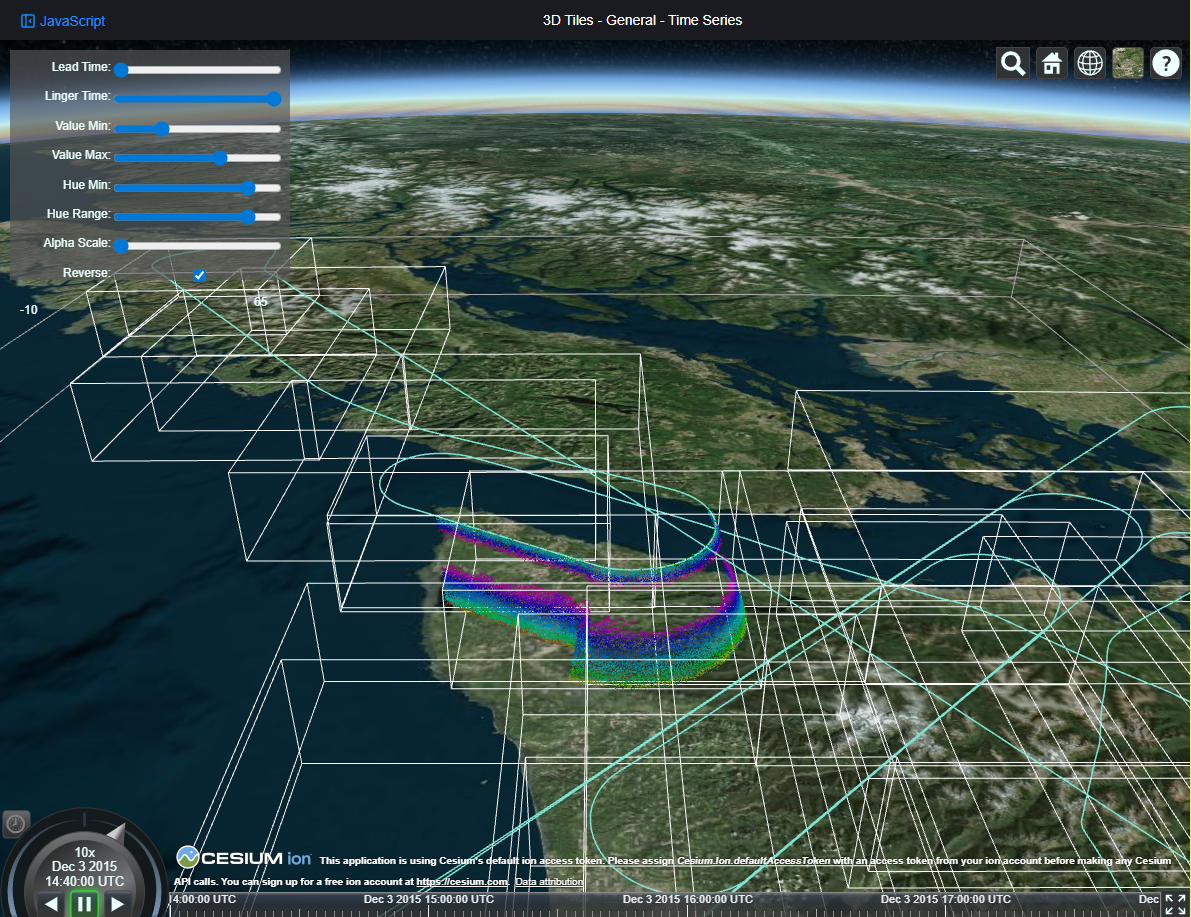Click the Home view button
The height and width of the screenshot is (917, 1191).
1051,63
